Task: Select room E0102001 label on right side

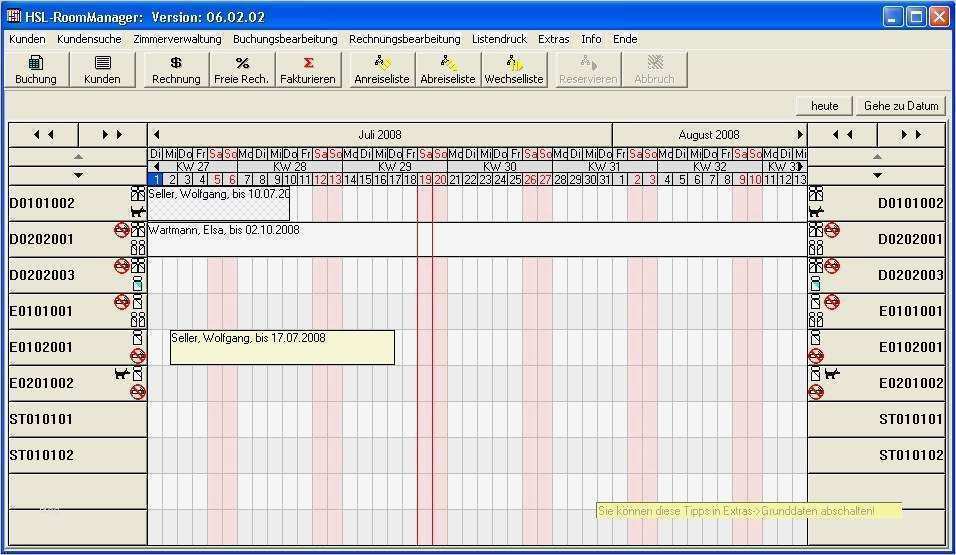Action: pyautogui.click(x=911, y=347)
